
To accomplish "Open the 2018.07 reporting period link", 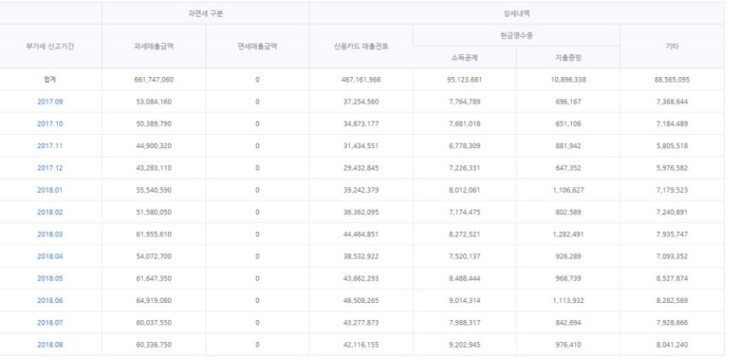I will 50,323.
